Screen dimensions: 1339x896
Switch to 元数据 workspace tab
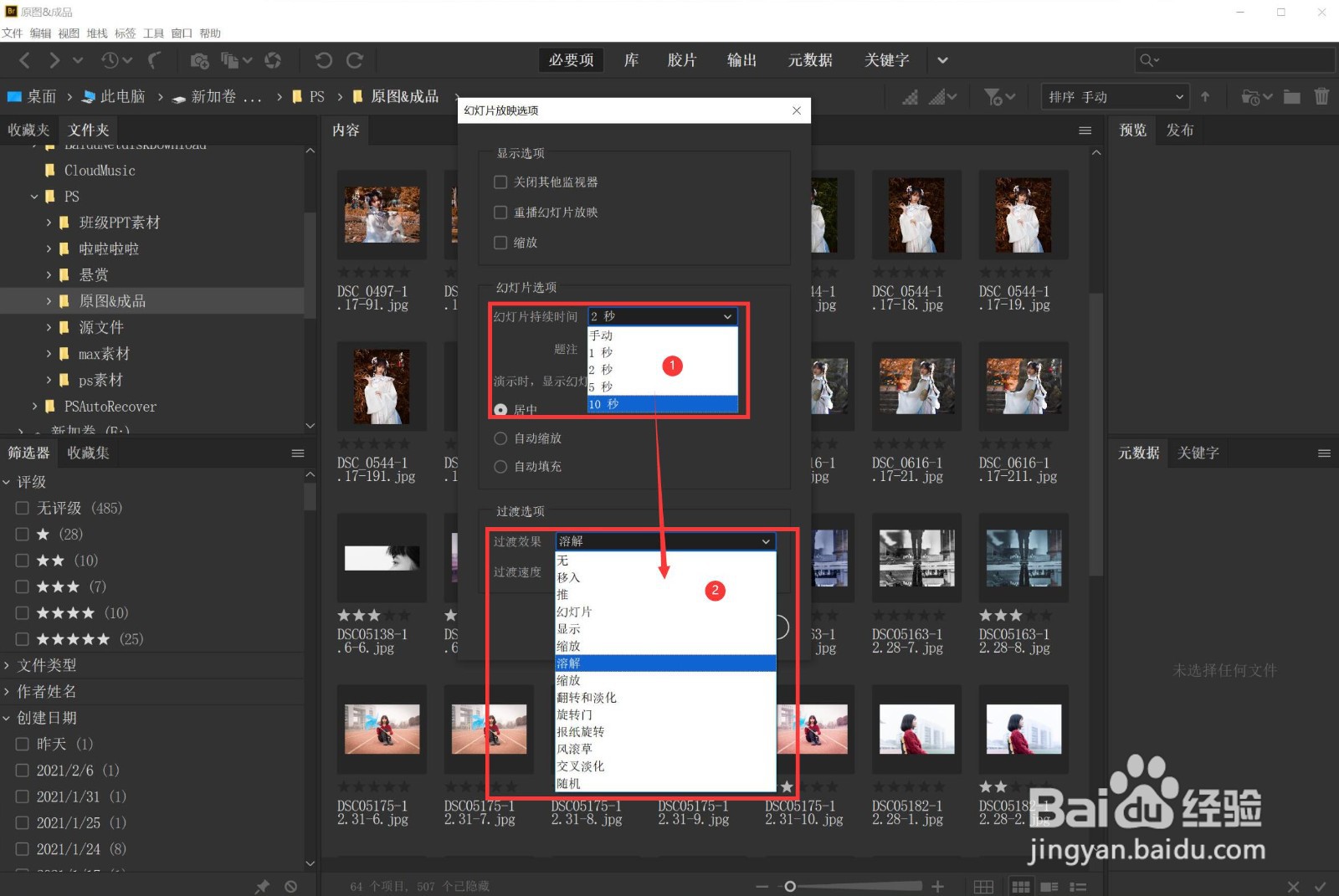tap(810, 60)
